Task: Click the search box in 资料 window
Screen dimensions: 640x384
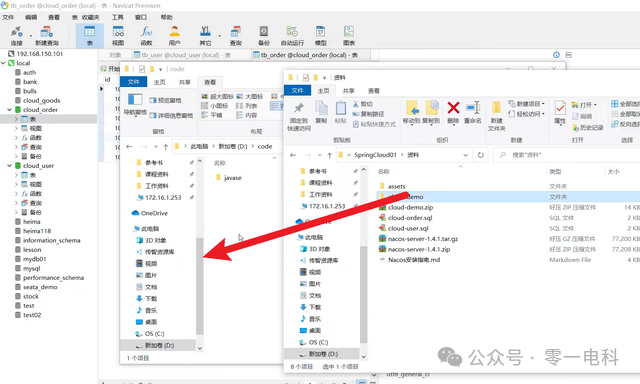Action: tap(567, 155)
